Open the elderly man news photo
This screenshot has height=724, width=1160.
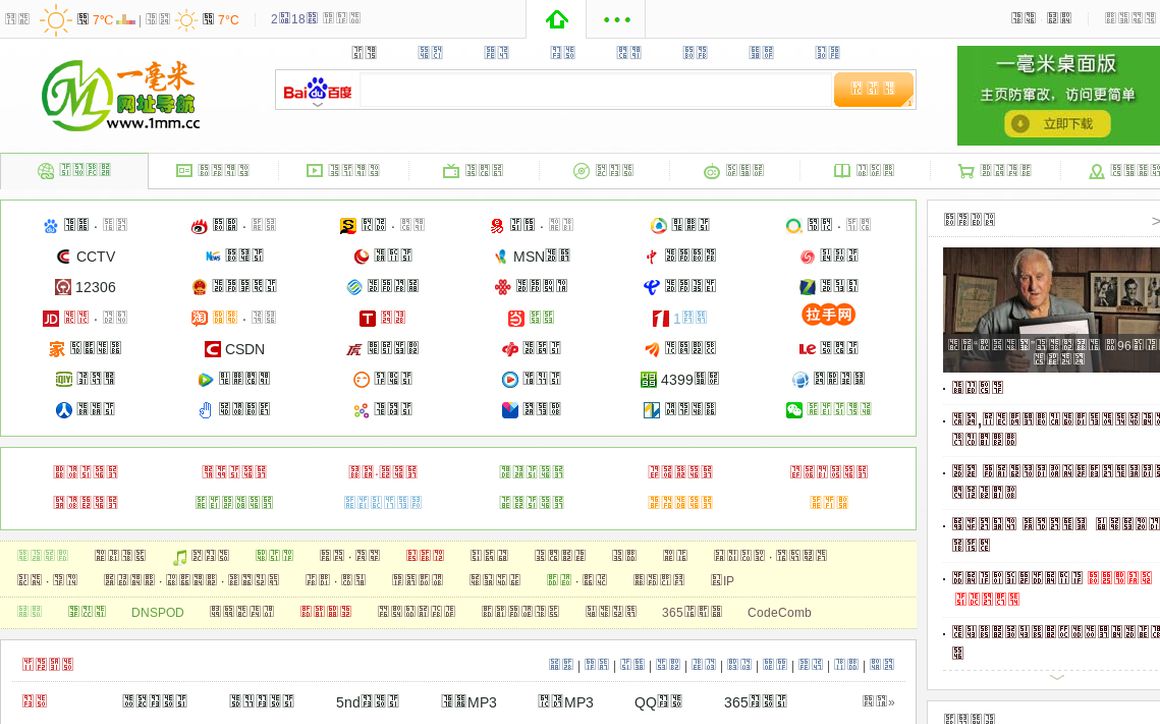(1051, 310)
